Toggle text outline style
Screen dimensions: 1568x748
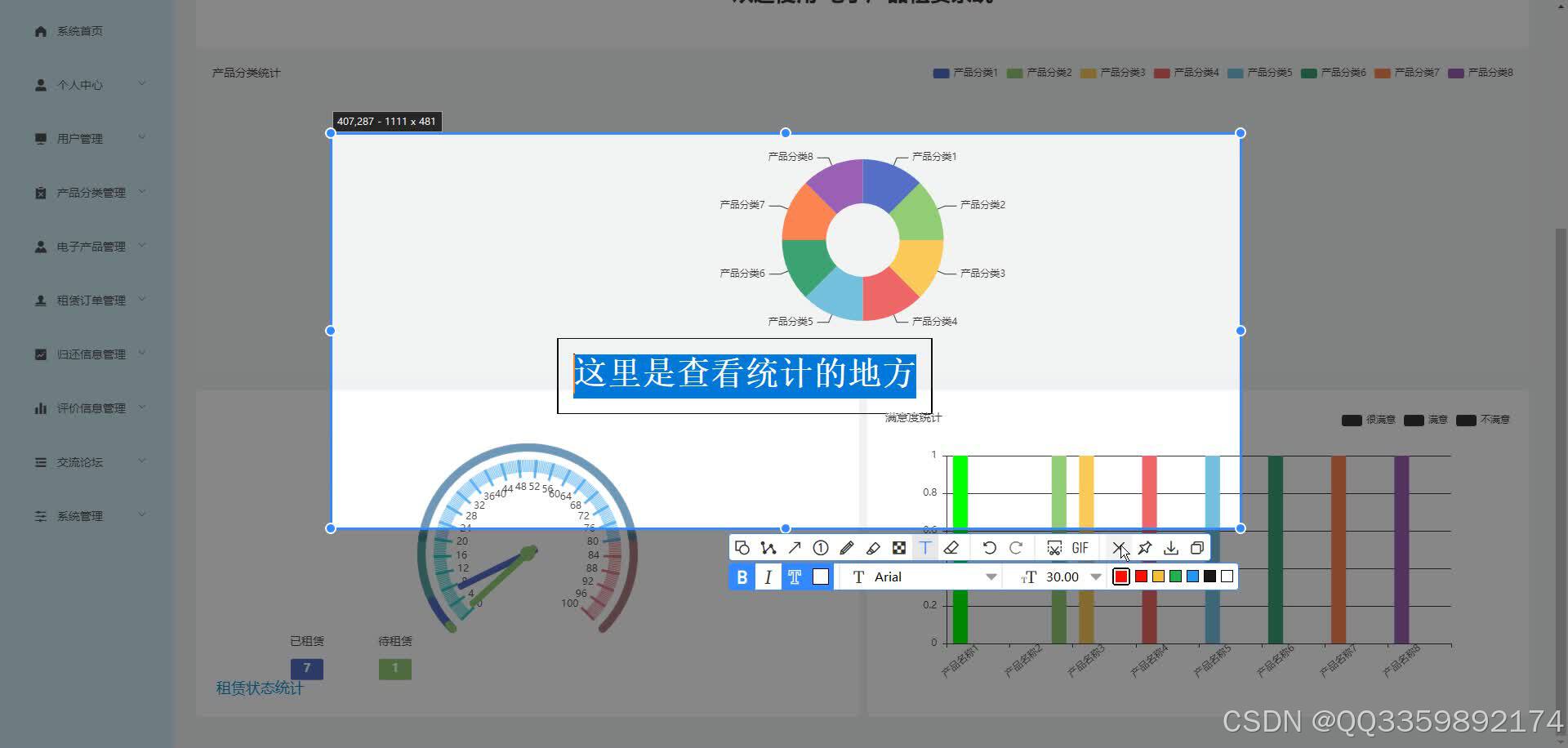click(795, 577)
